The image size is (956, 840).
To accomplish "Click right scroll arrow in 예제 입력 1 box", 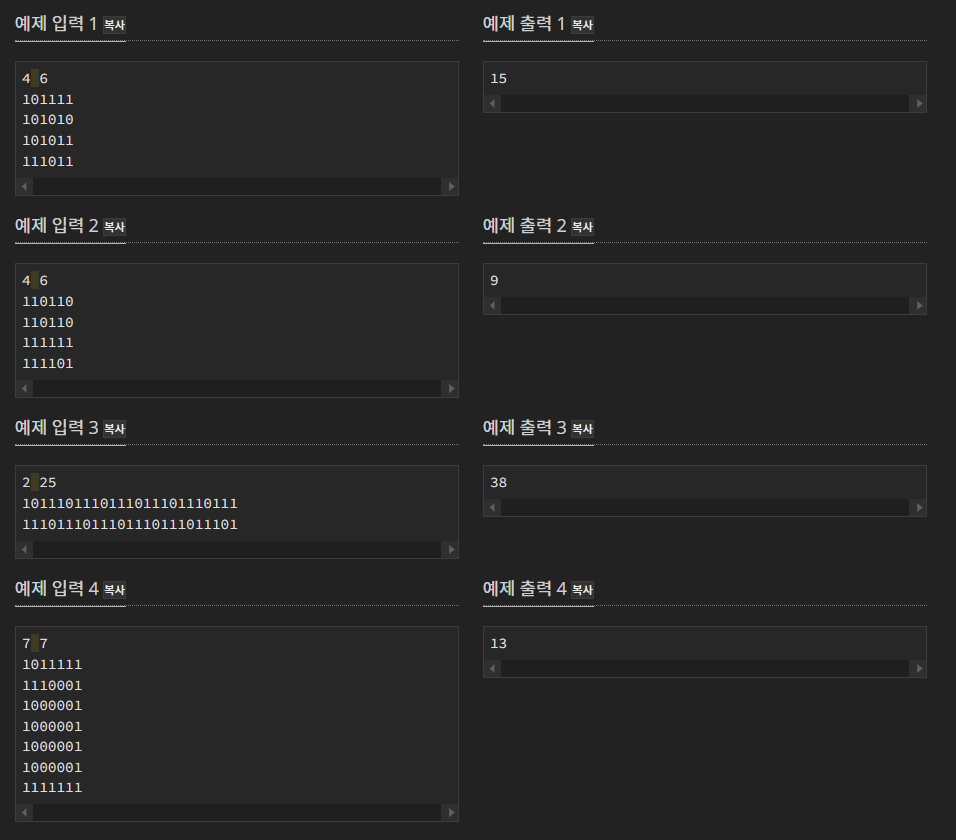I will tap(451, 187).
